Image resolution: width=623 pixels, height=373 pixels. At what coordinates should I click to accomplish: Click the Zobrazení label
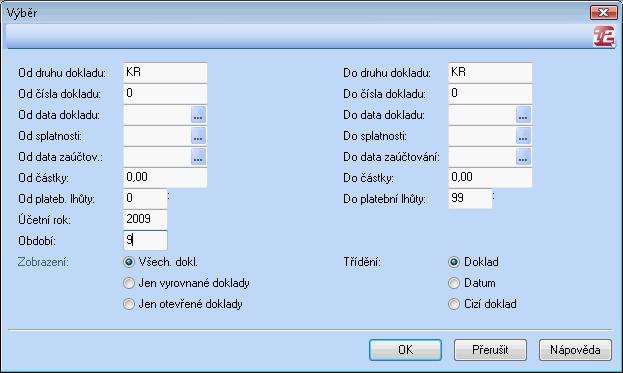click(43, 262)
